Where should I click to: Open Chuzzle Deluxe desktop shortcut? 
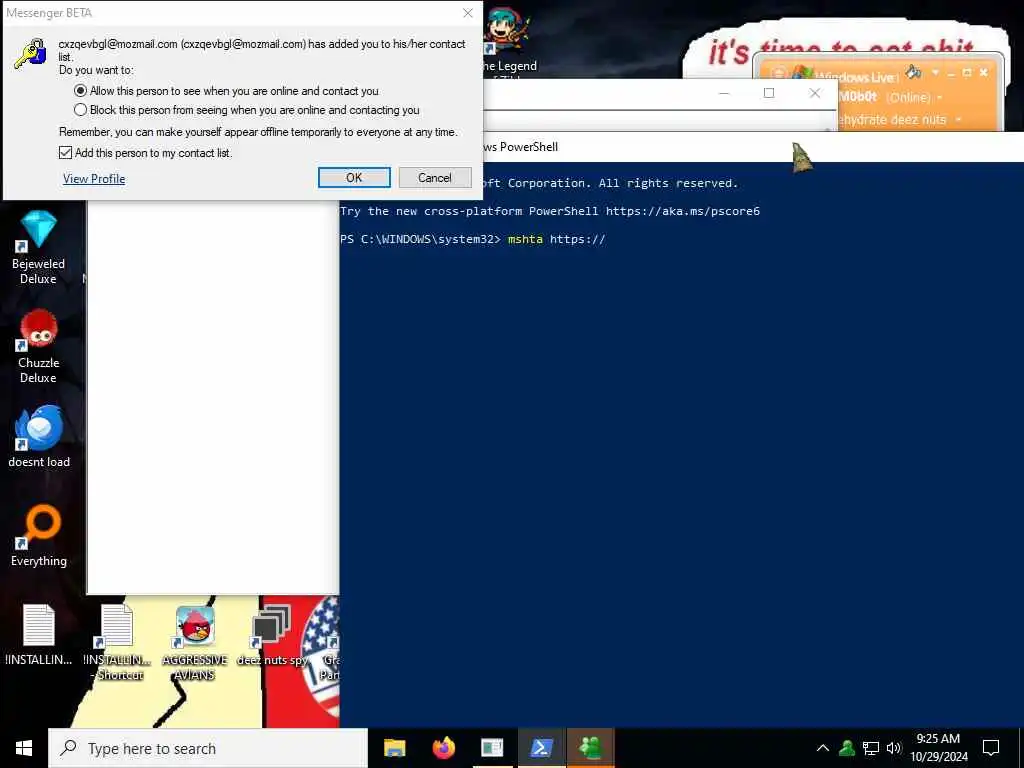point(39,347)
